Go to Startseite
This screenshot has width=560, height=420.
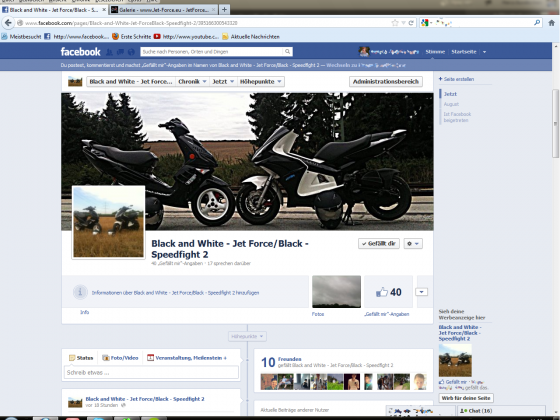point(464,52)
